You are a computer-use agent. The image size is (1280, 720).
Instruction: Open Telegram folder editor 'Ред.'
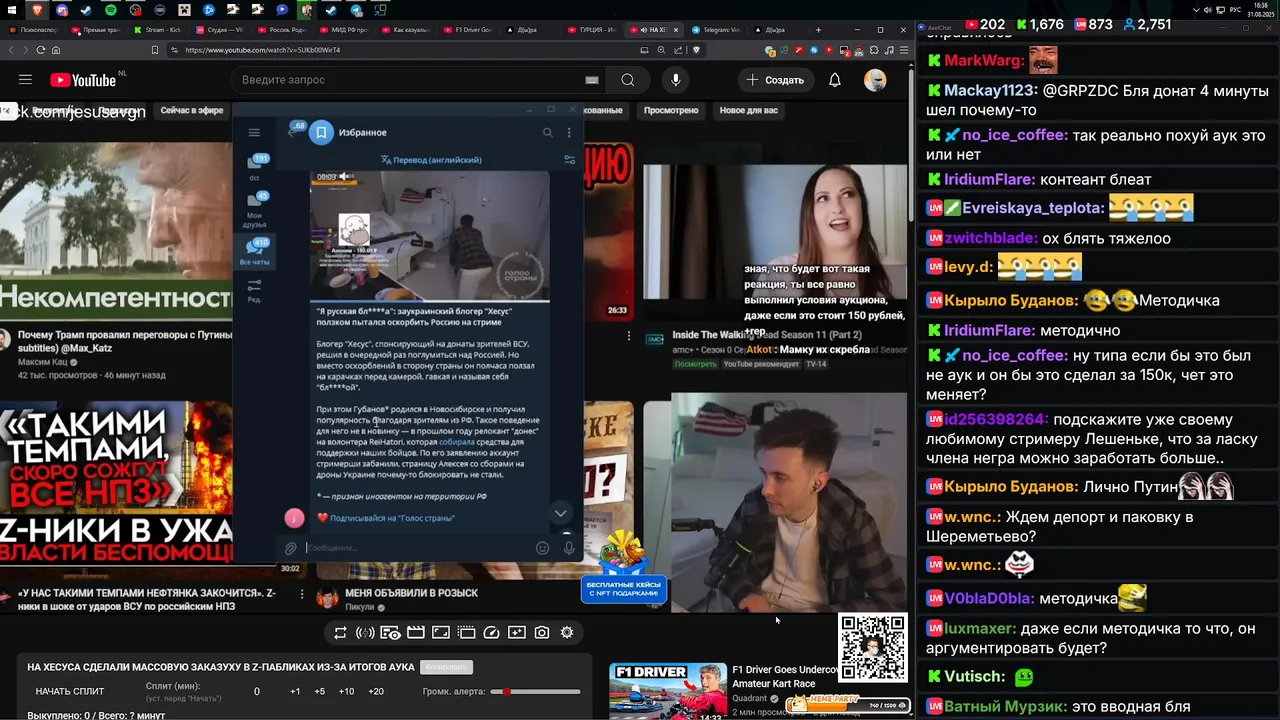(x=255, y=291)
